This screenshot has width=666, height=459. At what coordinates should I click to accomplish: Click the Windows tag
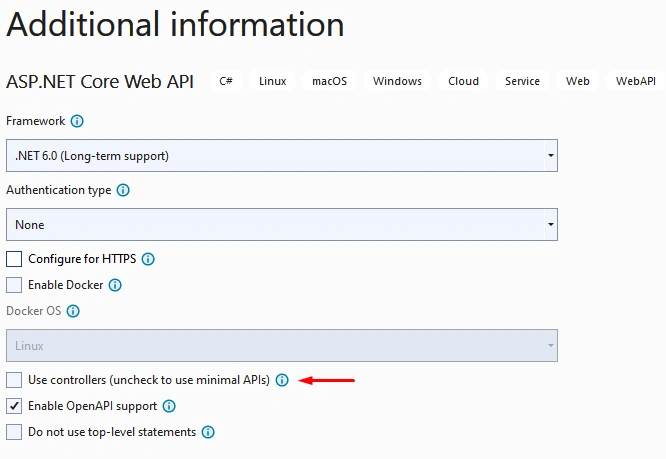398,81
